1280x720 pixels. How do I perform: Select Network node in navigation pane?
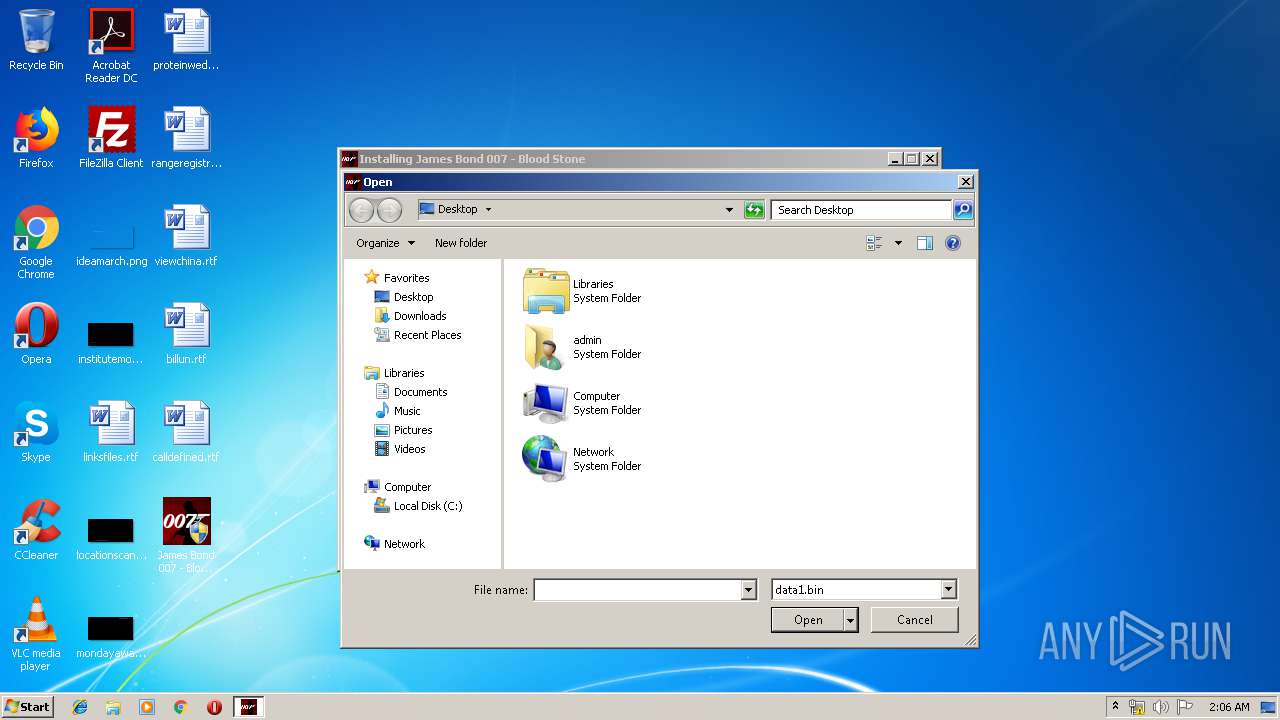395,544
